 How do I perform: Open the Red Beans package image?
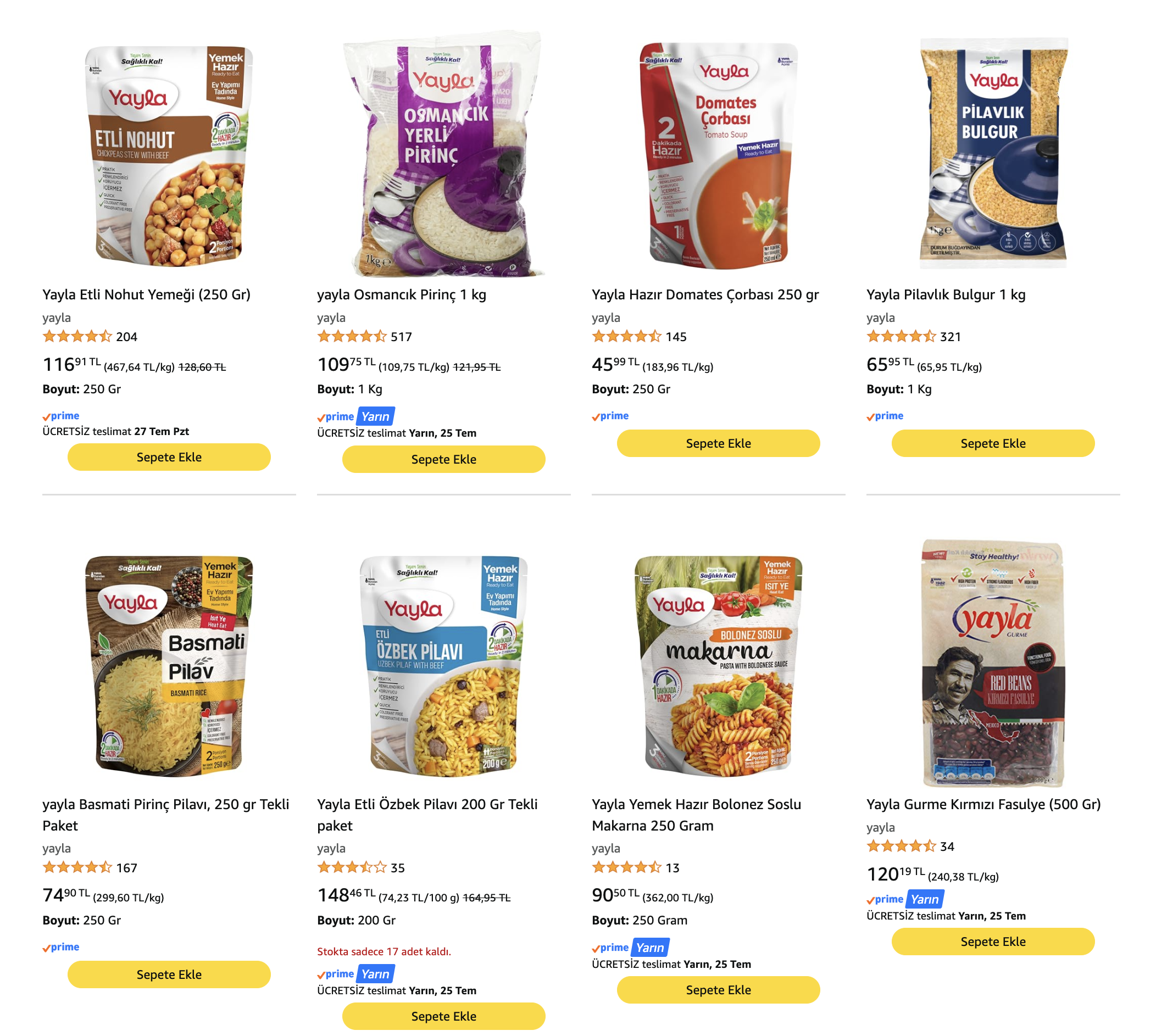coord(993,663)
